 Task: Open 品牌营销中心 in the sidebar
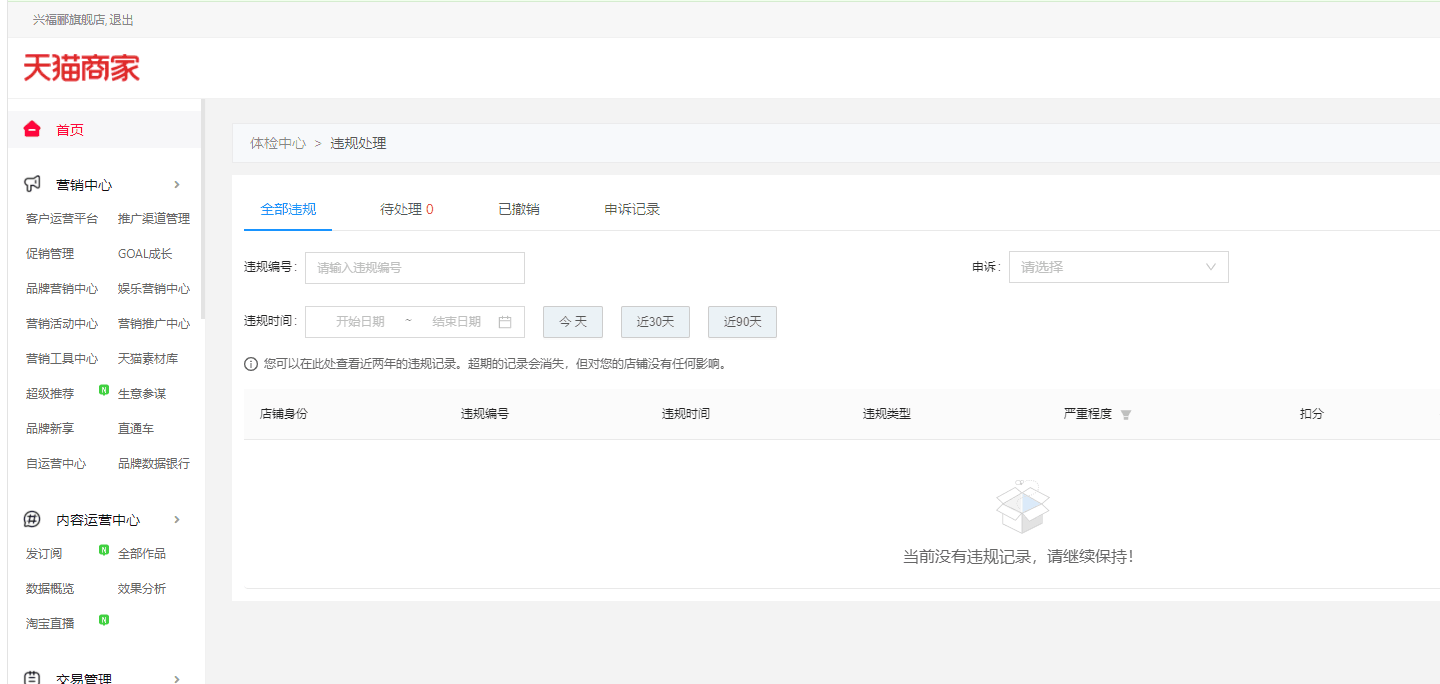tap(62, 289)
